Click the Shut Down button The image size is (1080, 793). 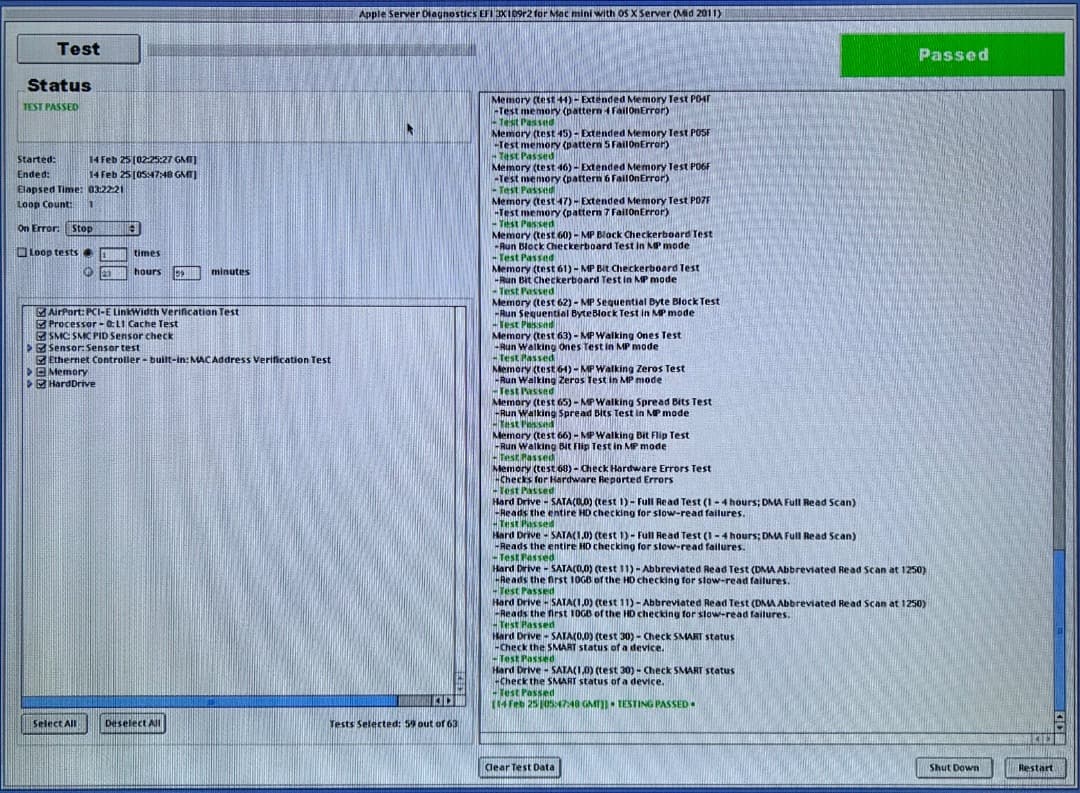[954, 767]
